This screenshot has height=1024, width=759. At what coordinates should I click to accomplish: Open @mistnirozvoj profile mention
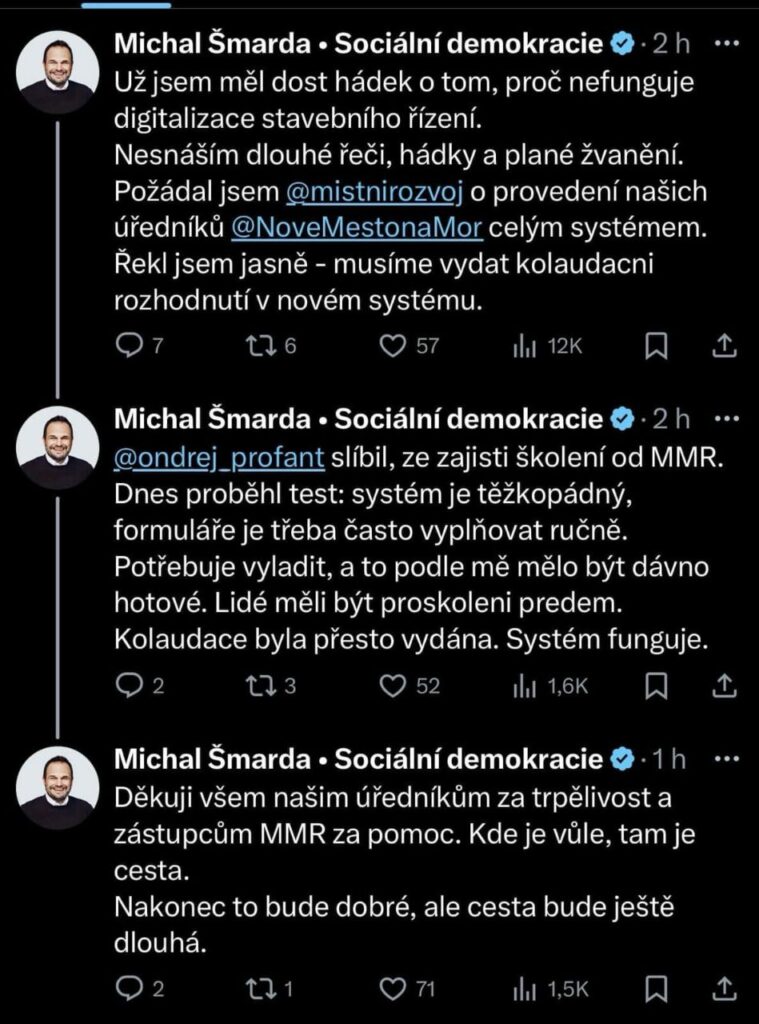coord(375,192)
